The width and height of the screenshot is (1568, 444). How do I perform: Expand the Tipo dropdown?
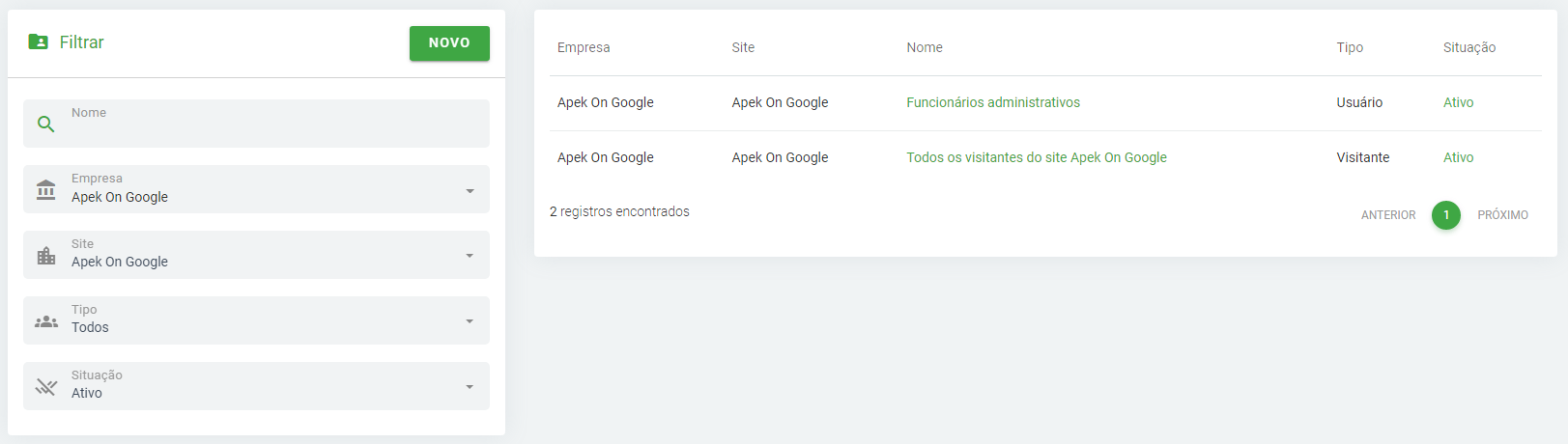(x=470, y=321)
